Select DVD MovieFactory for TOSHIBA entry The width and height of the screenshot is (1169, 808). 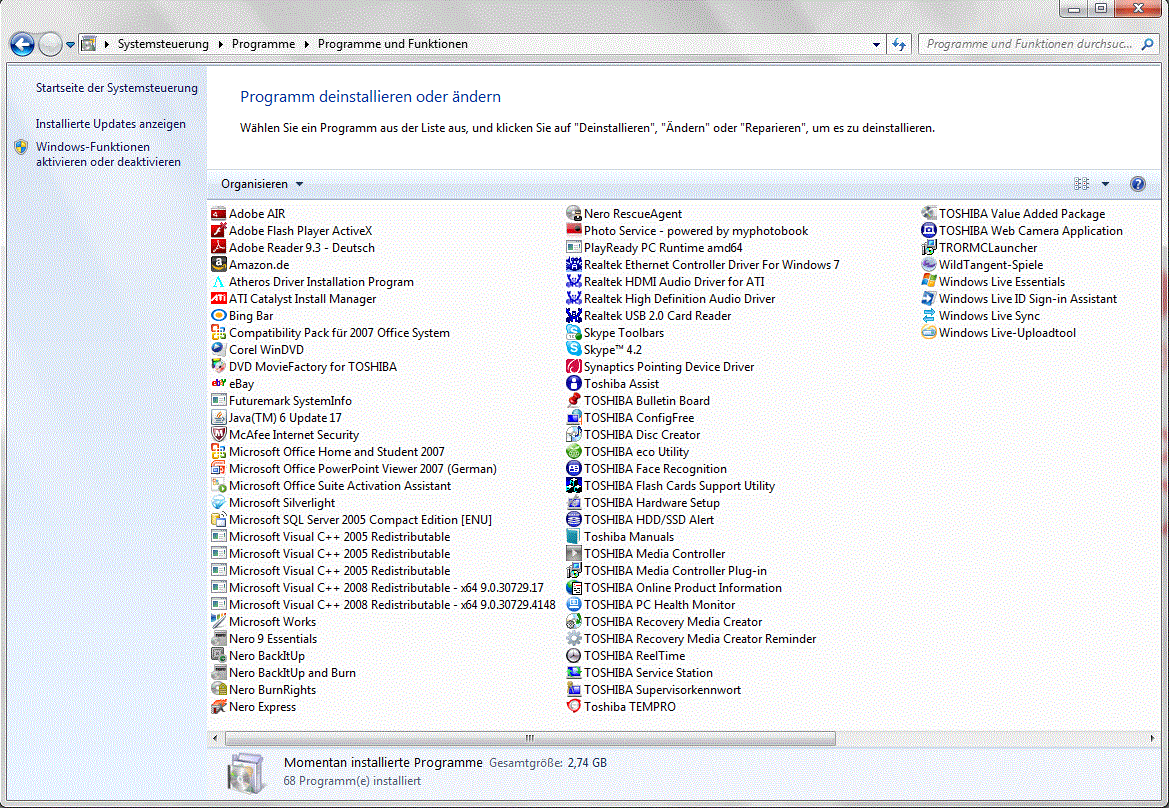[304, 367]
